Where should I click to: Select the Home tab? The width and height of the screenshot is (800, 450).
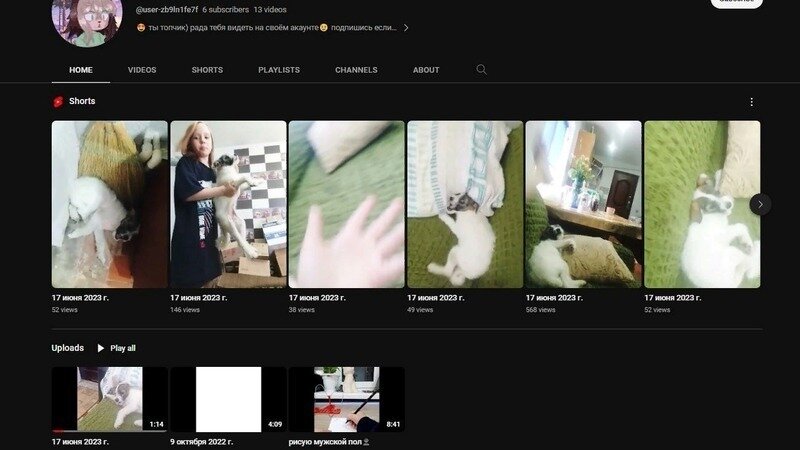[81, 70]
